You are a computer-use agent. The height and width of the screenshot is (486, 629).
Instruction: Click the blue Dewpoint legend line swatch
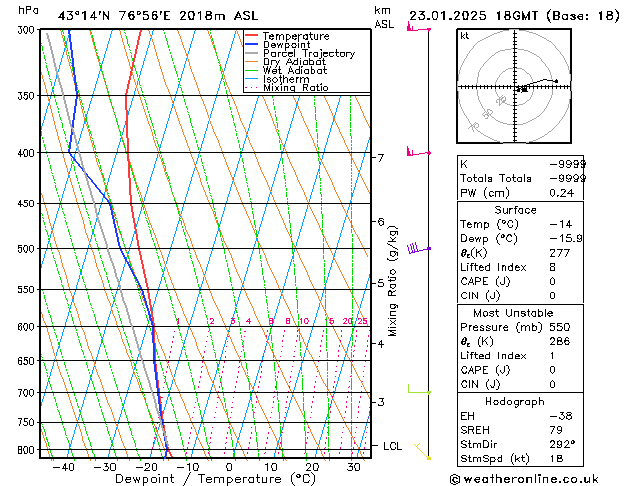pos(252,44)
